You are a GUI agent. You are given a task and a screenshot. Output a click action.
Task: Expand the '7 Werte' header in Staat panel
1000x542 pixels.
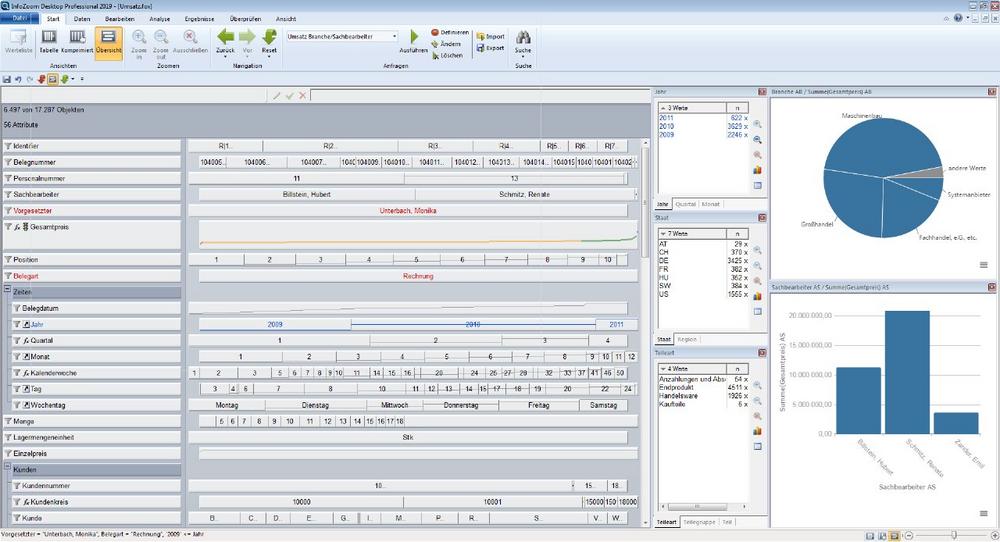click(691, 233)
